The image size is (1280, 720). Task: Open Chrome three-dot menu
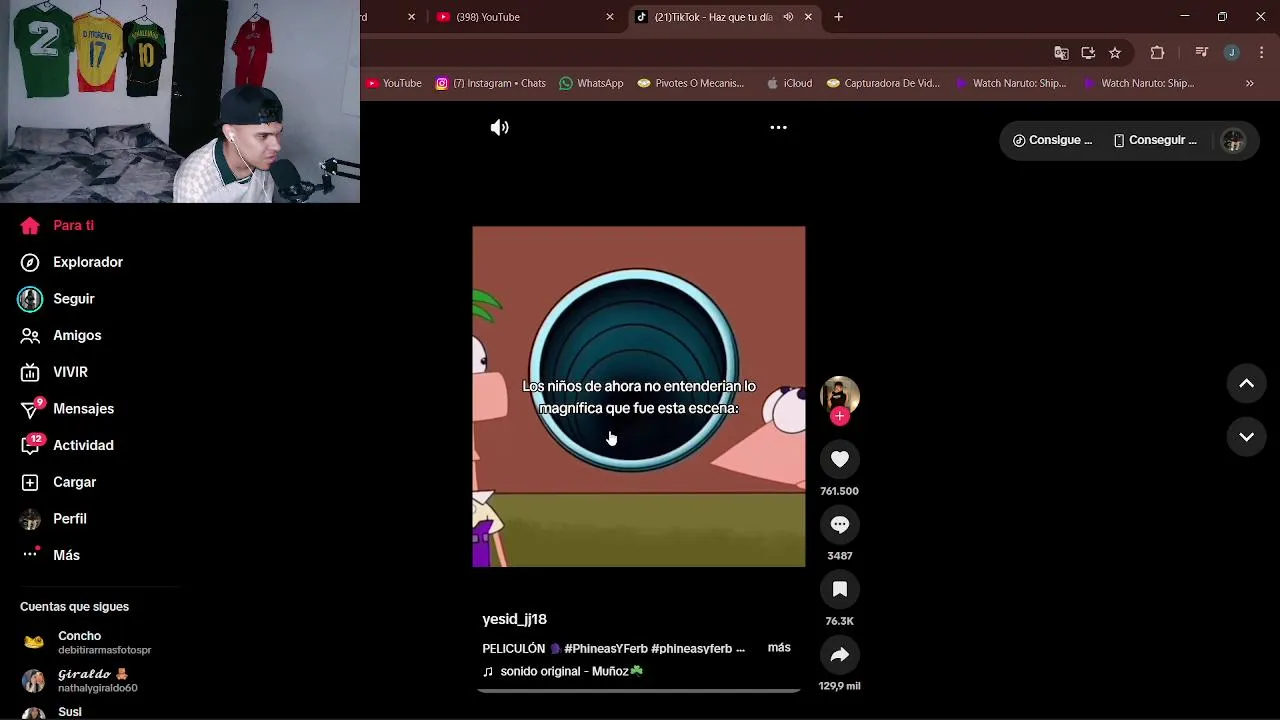click(x=1261, y=53)
